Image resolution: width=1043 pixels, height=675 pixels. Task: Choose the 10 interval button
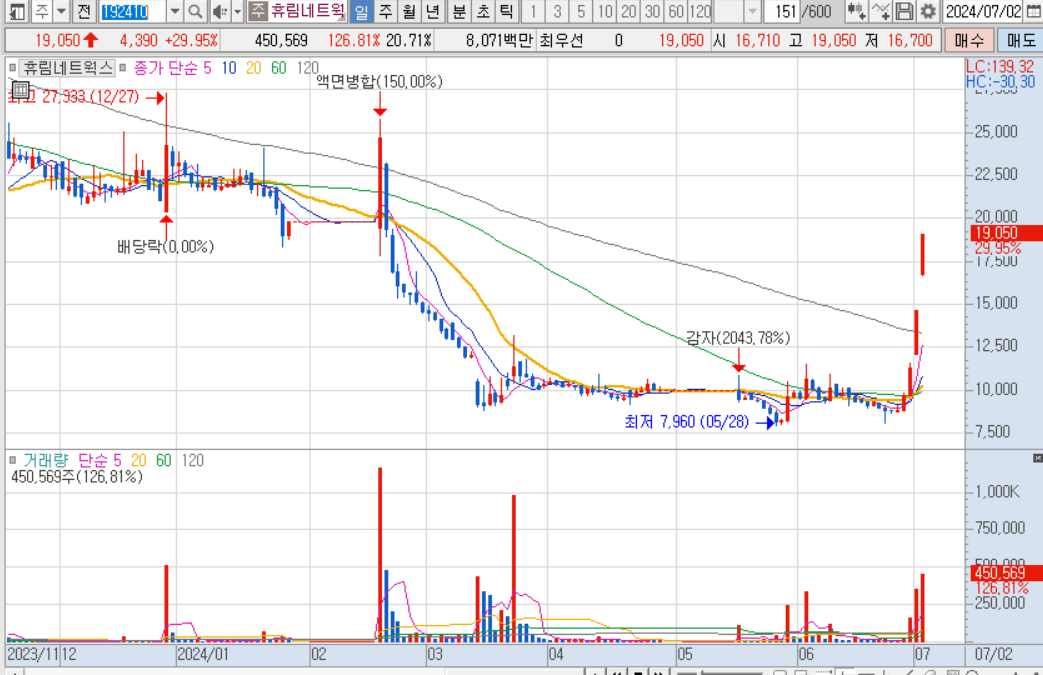pos(605,11)
